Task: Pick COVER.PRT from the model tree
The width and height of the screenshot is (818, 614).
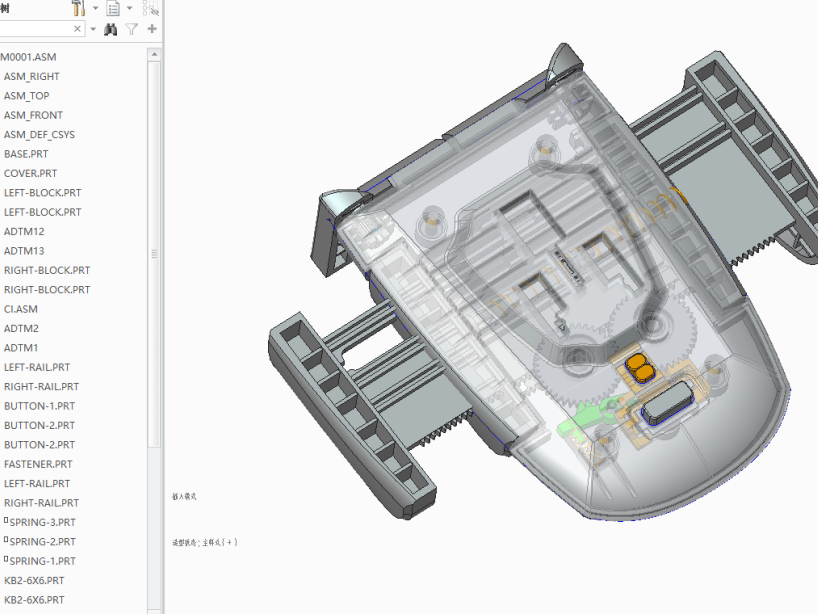Action: pyautogui.click(x=30, y=174)
